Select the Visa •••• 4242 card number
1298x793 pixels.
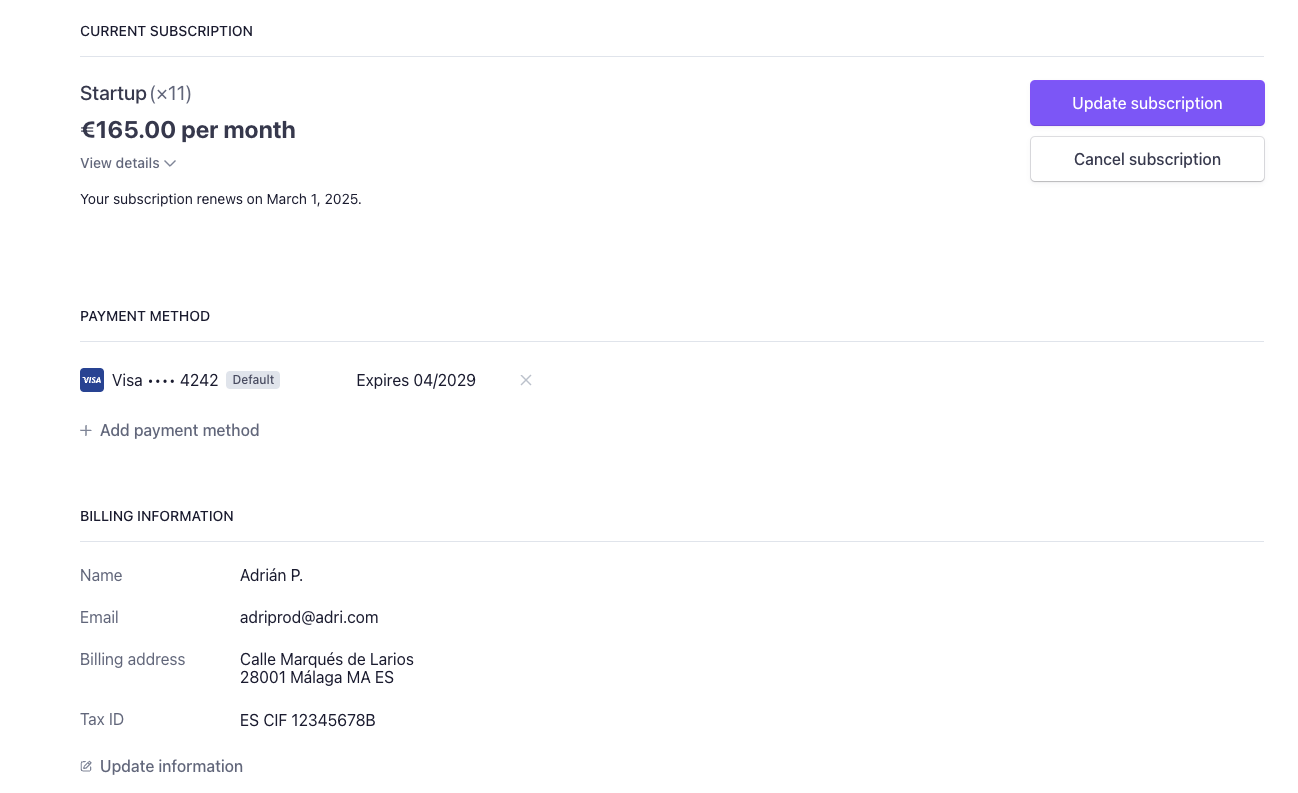click(165, 380)
